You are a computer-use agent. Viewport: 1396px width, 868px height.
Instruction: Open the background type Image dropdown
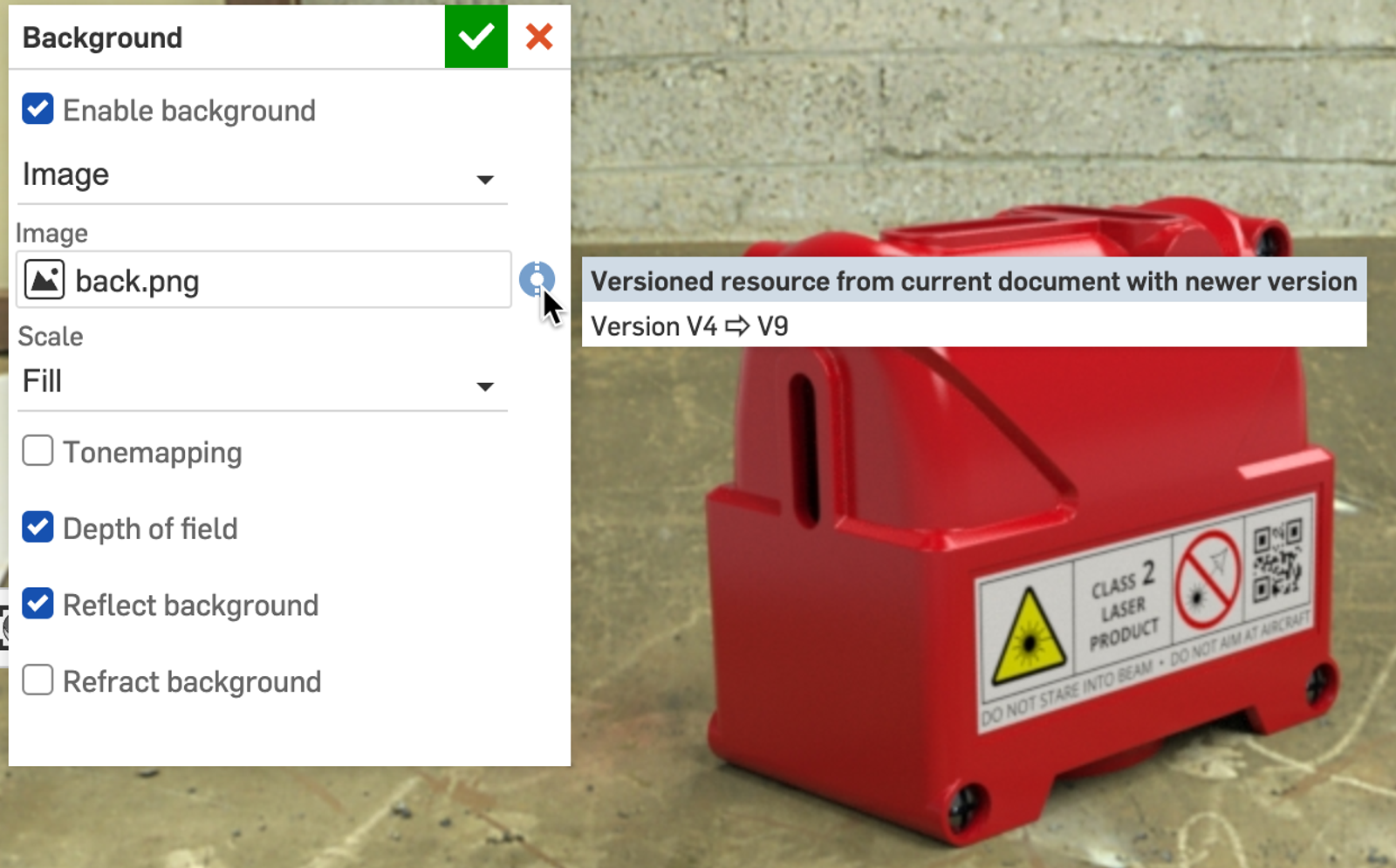[262, 176]
